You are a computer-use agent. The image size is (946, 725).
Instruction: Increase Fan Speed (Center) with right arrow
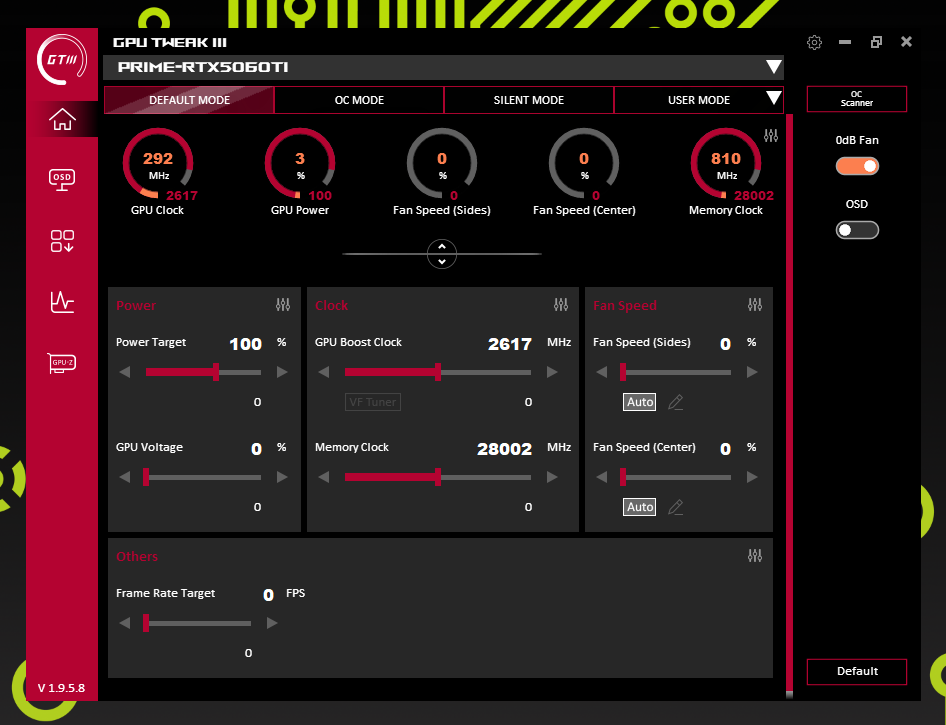point(752,477)
